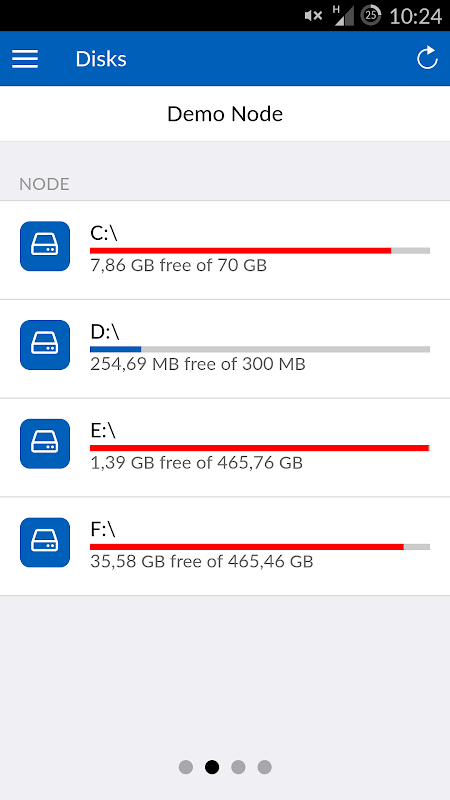
Task: Tap the signal strength status icon
Action: click(x=343, y=15)
